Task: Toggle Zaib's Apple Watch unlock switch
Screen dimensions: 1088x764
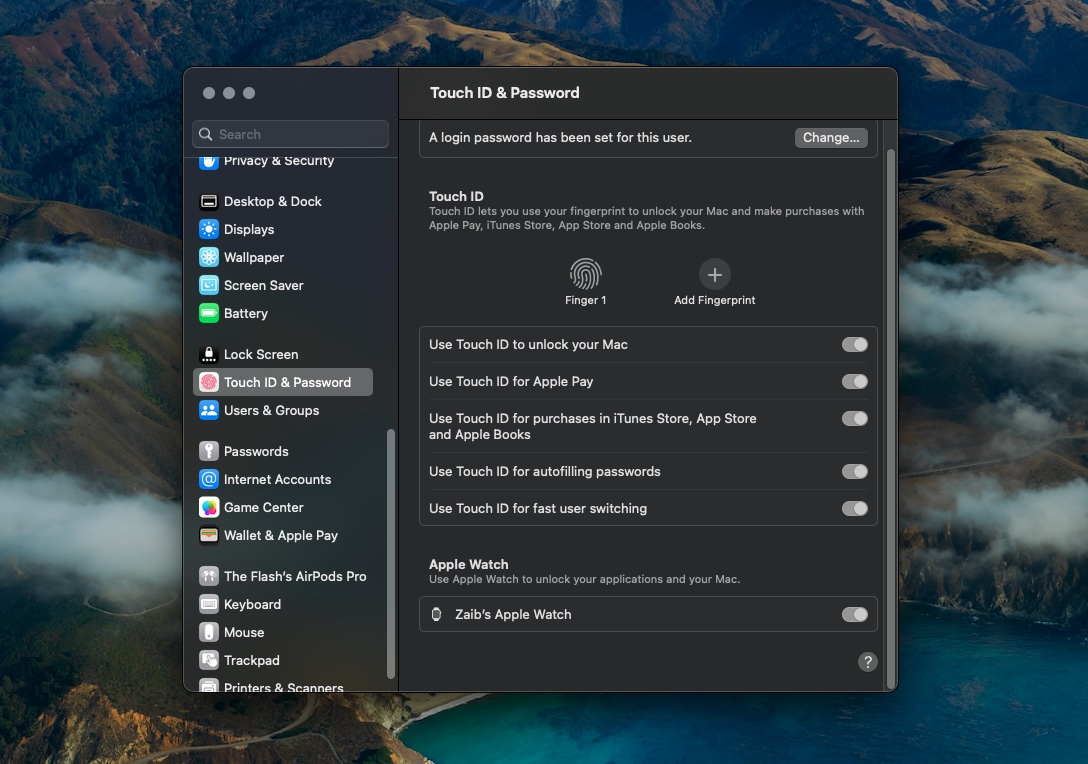Action: pos(855,615)
